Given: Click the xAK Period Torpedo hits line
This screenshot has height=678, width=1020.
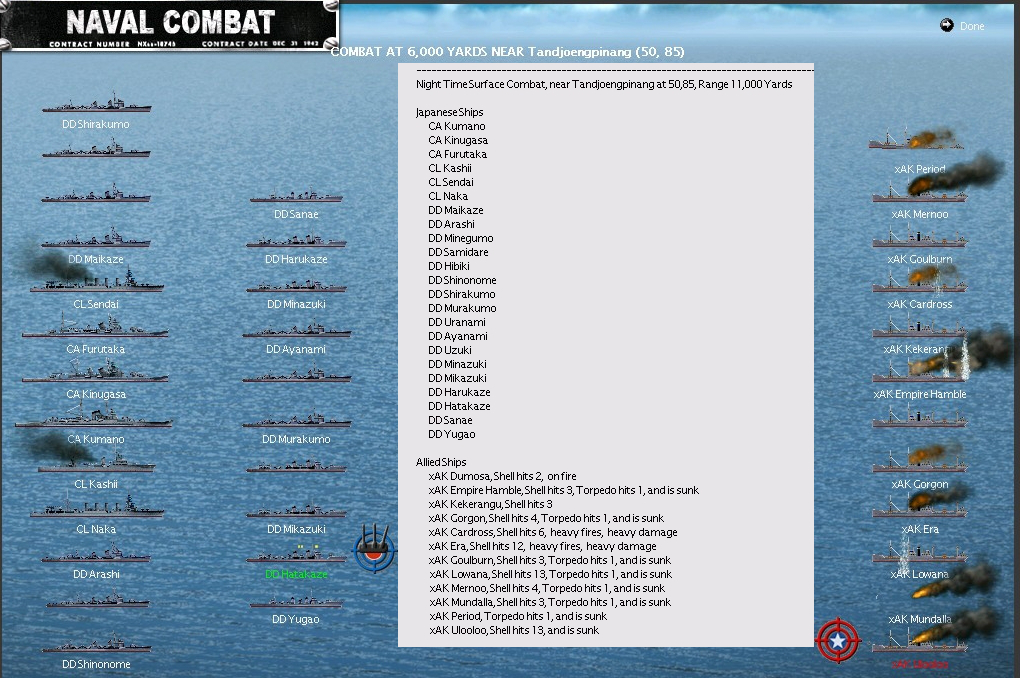Looking at the screenshot, I should click(518, 616).
